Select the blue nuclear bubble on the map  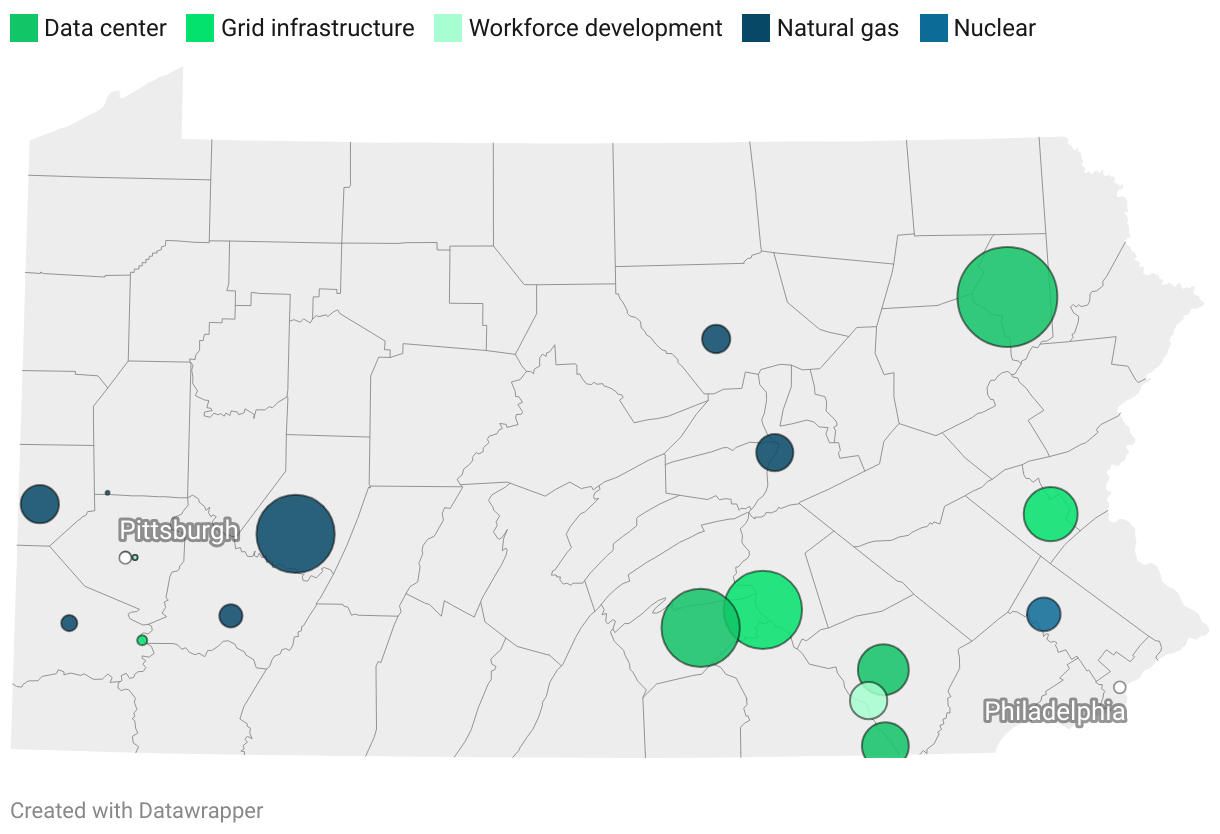(x=1043, y=614)
